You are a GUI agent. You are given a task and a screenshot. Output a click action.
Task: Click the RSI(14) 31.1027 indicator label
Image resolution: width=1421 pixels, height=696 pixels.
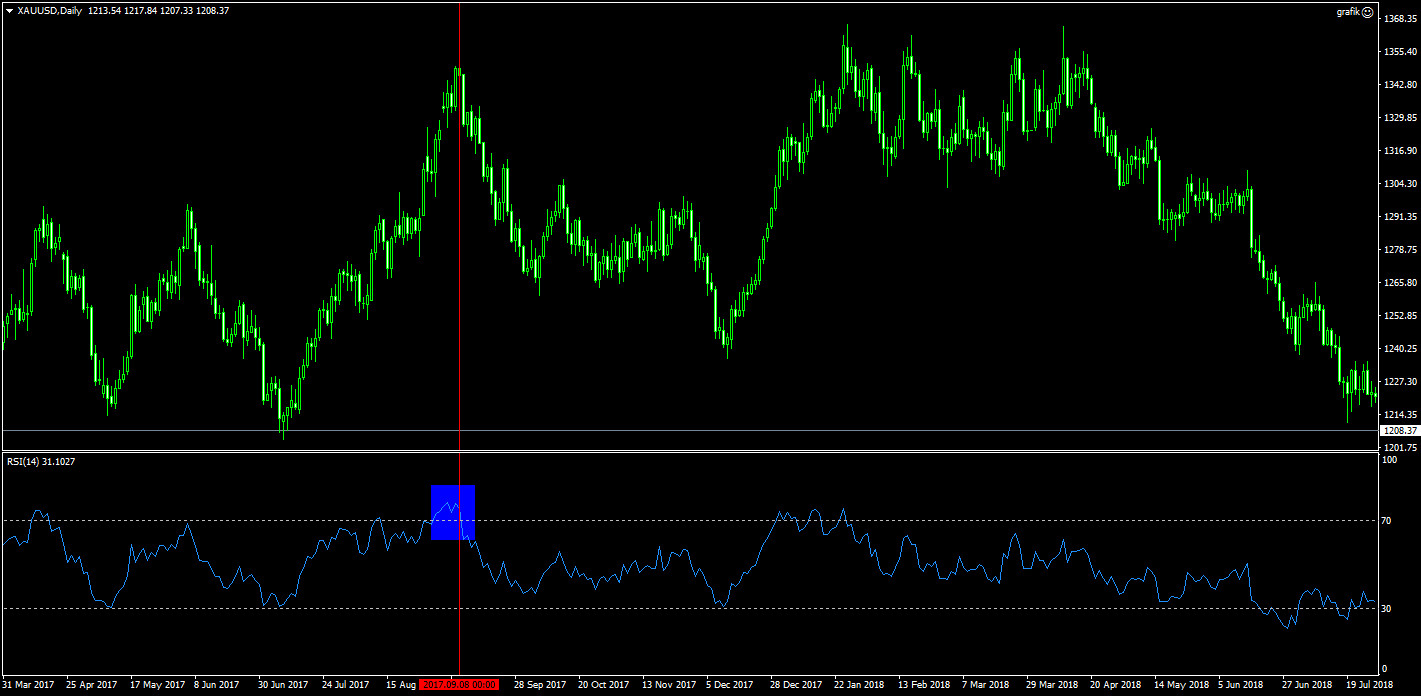coord(41,461)
